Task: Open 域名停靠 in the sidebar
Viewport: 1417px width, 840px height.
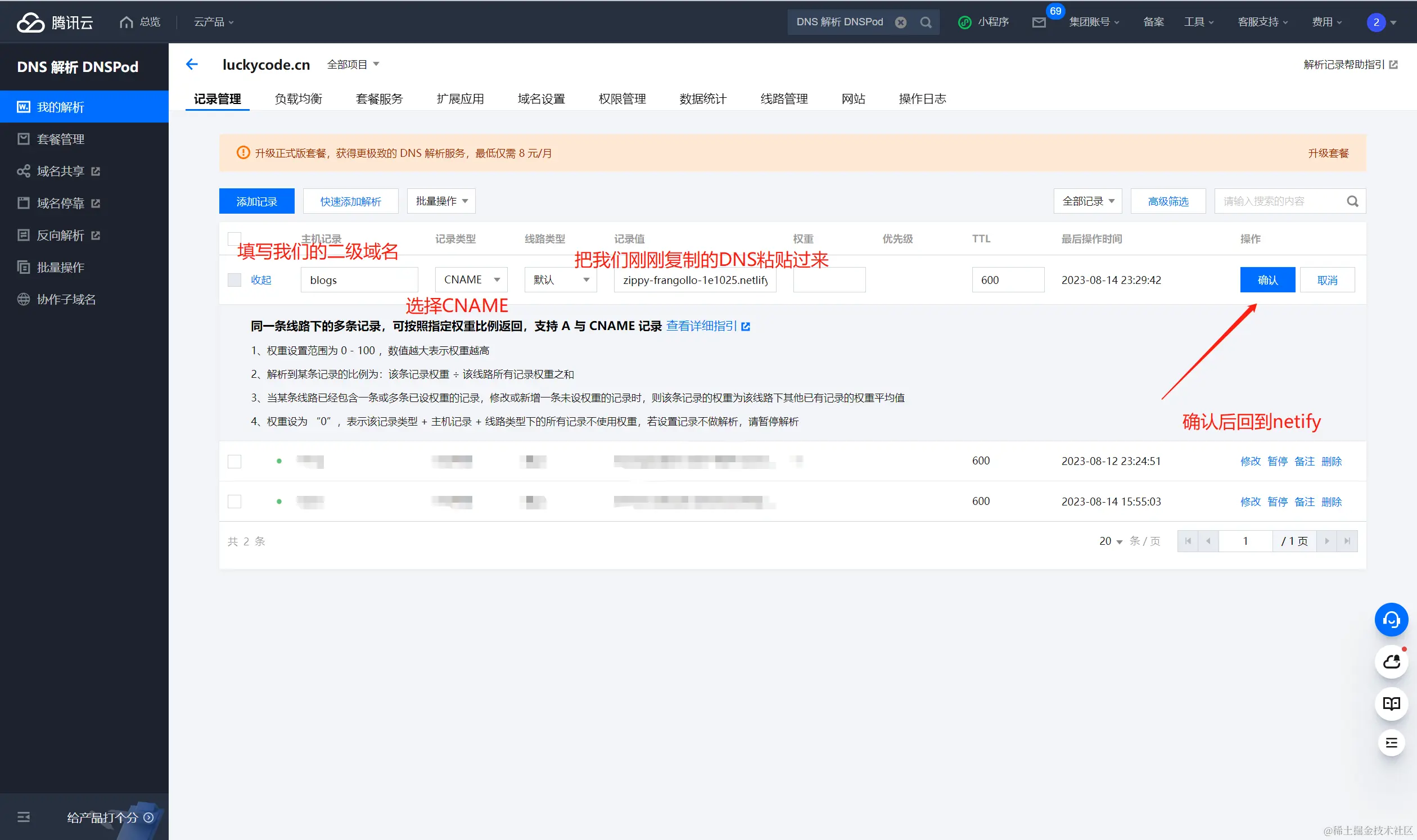Action: coord(84,202)
